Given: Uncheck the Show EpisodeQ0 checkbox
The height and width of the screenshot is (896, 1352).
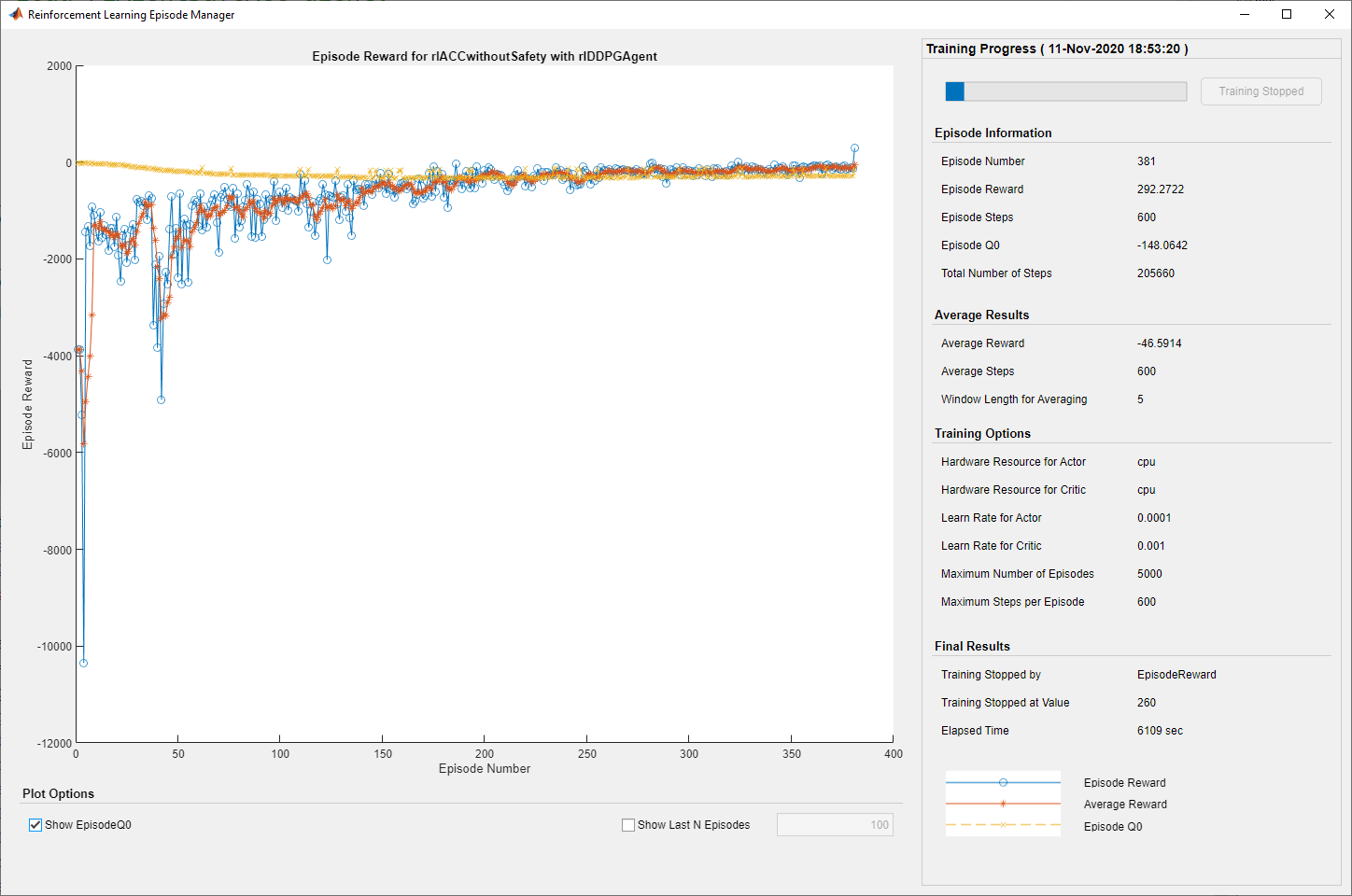Looking at the screenshot, I should [x=35, y=825].
